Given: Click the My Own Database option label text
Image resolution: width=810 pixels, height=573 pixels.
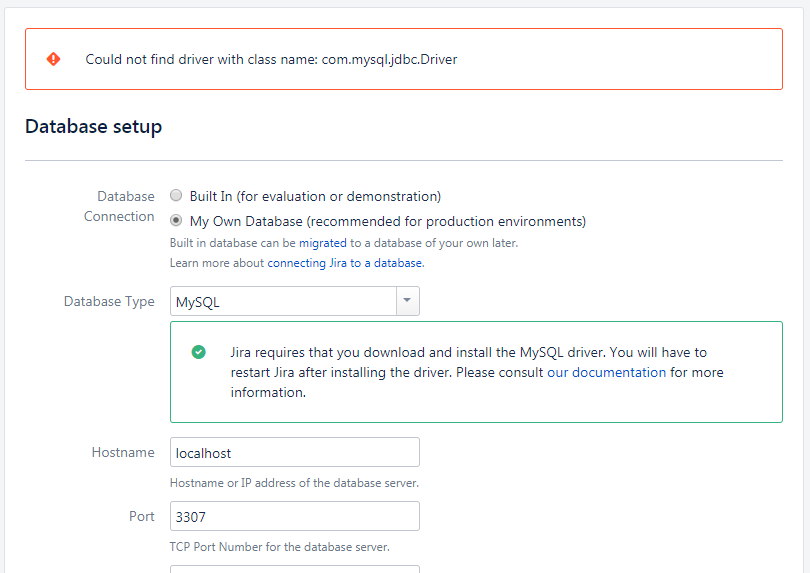Looking at the screenshot, I should pos(387,222).
